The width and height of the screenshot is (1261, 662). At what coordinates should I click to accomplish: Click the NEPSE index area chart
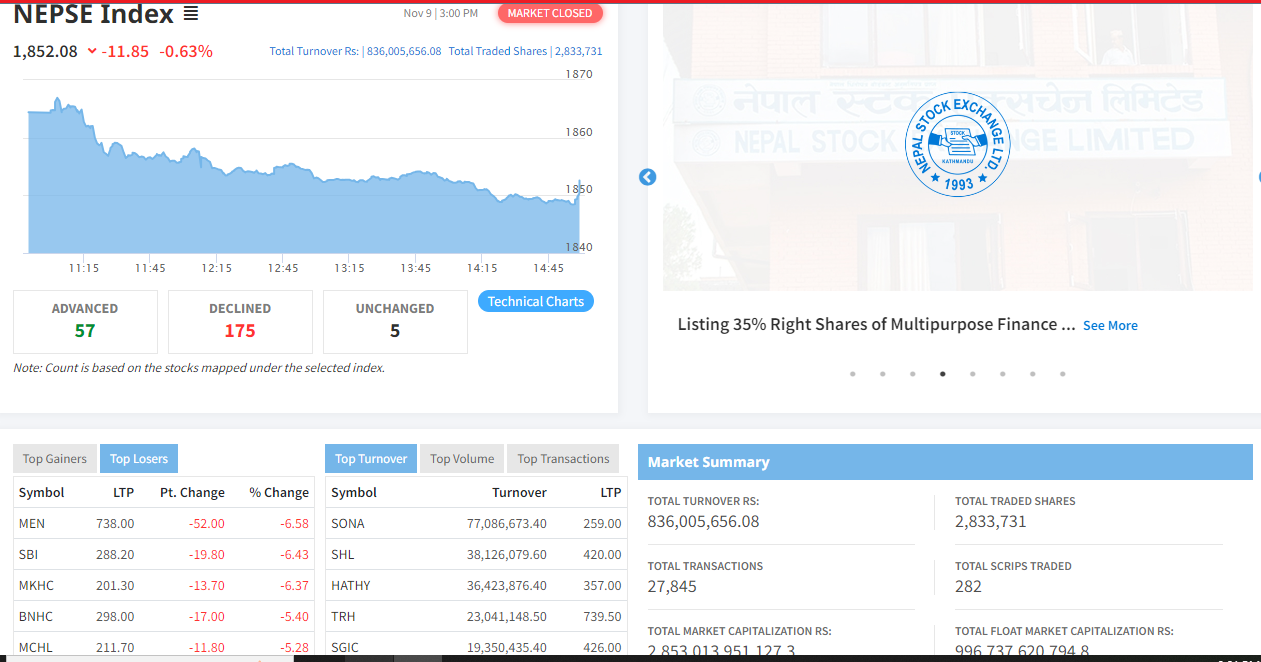tap(304, 175)
